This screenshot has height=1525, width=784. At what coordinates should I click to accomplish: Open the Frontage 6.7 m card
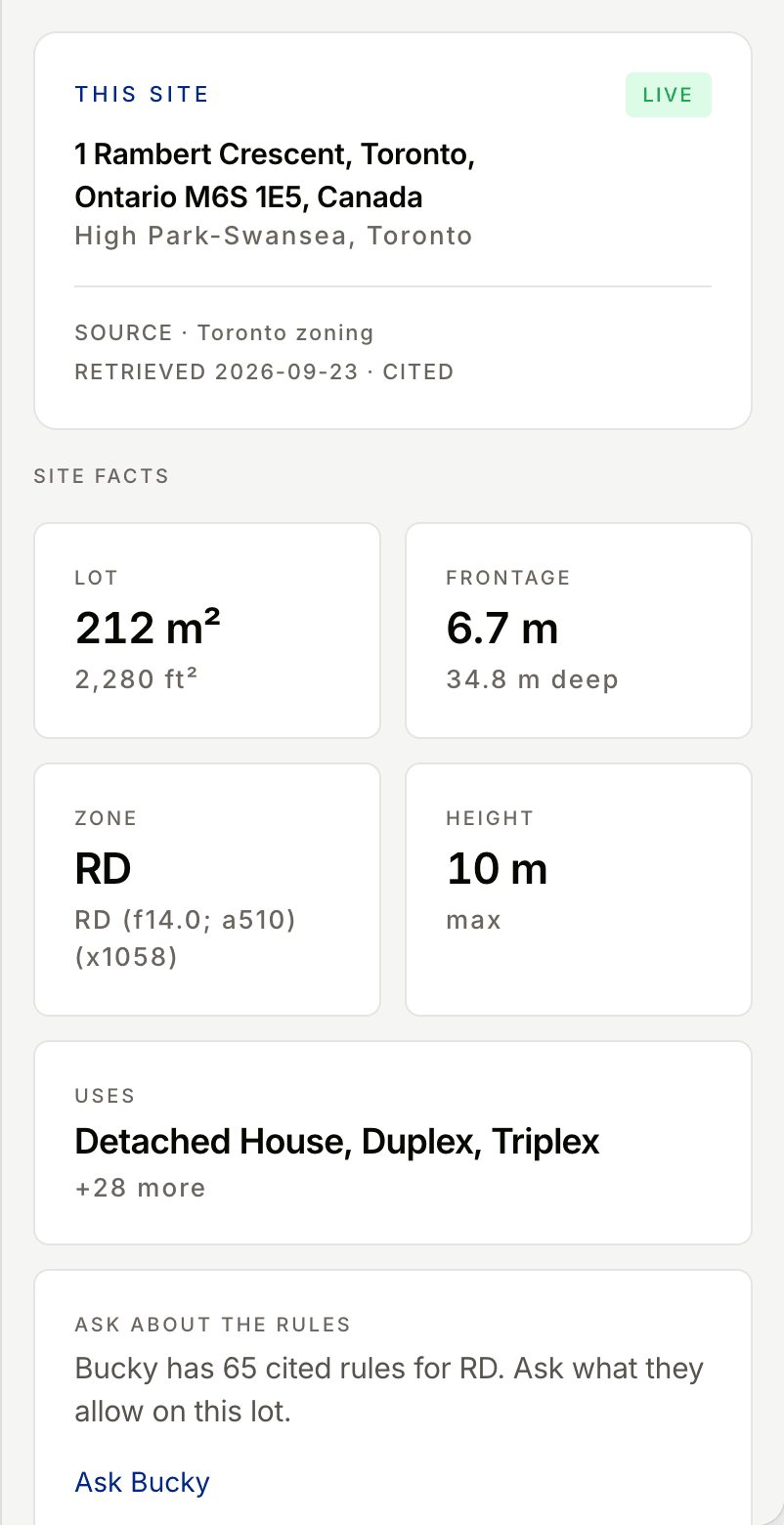(579, 631)
